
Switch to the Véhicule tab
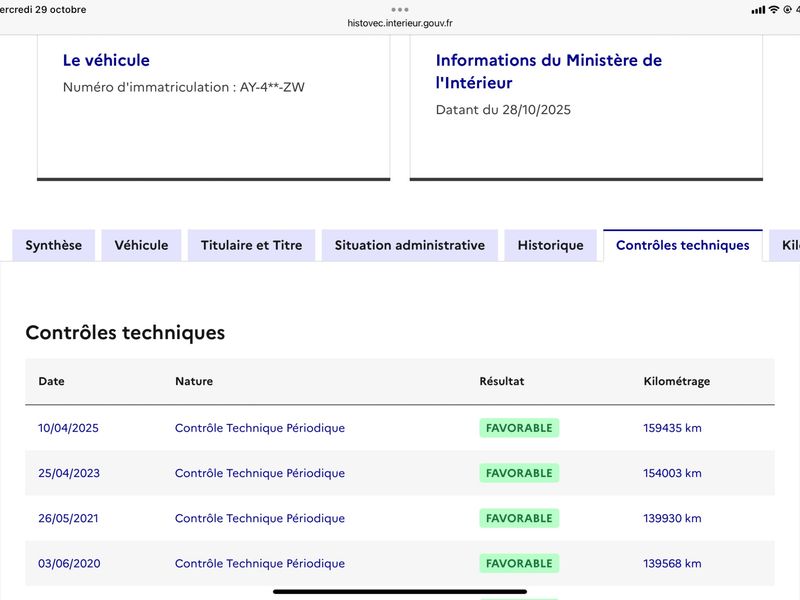click(x=141, y=245)
